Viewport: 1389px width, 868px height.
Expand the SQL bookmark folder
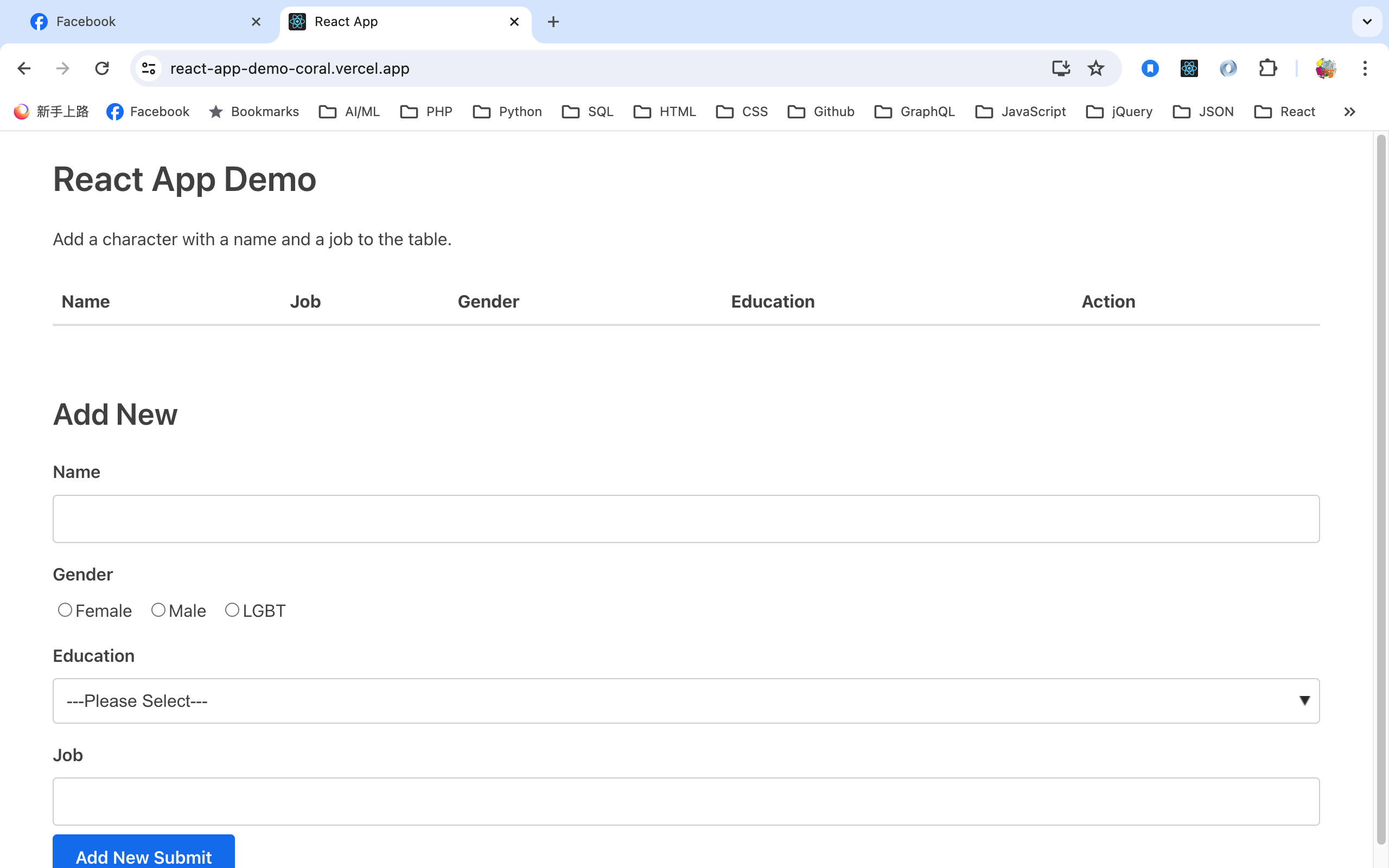[587, 111]
